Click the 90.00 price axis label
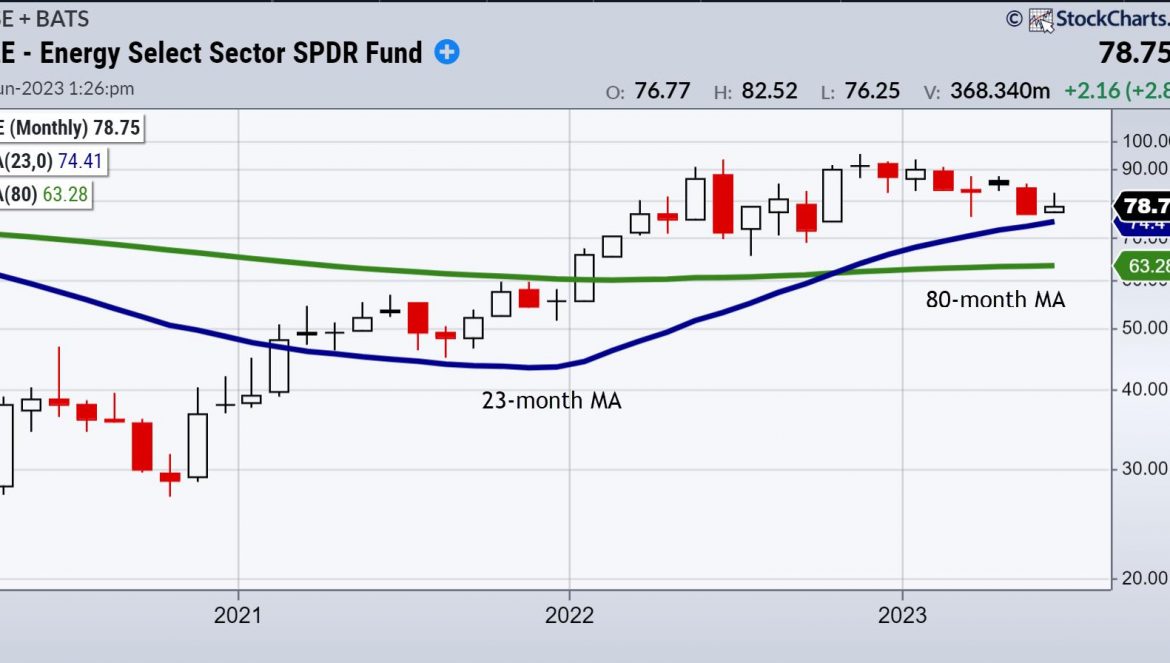 [x=1145, y=169]
